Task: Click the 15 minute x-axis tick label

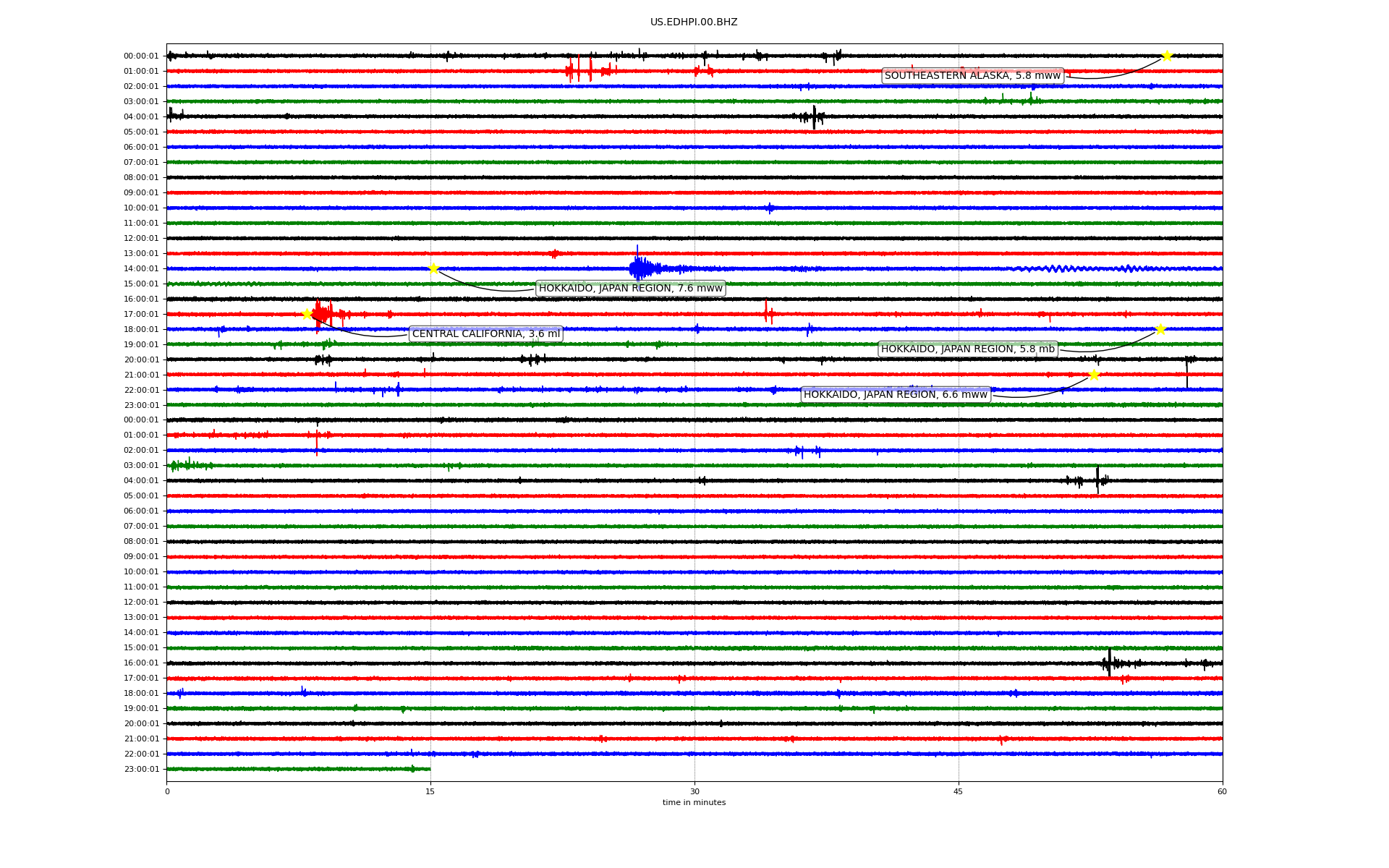Action: 430,791
